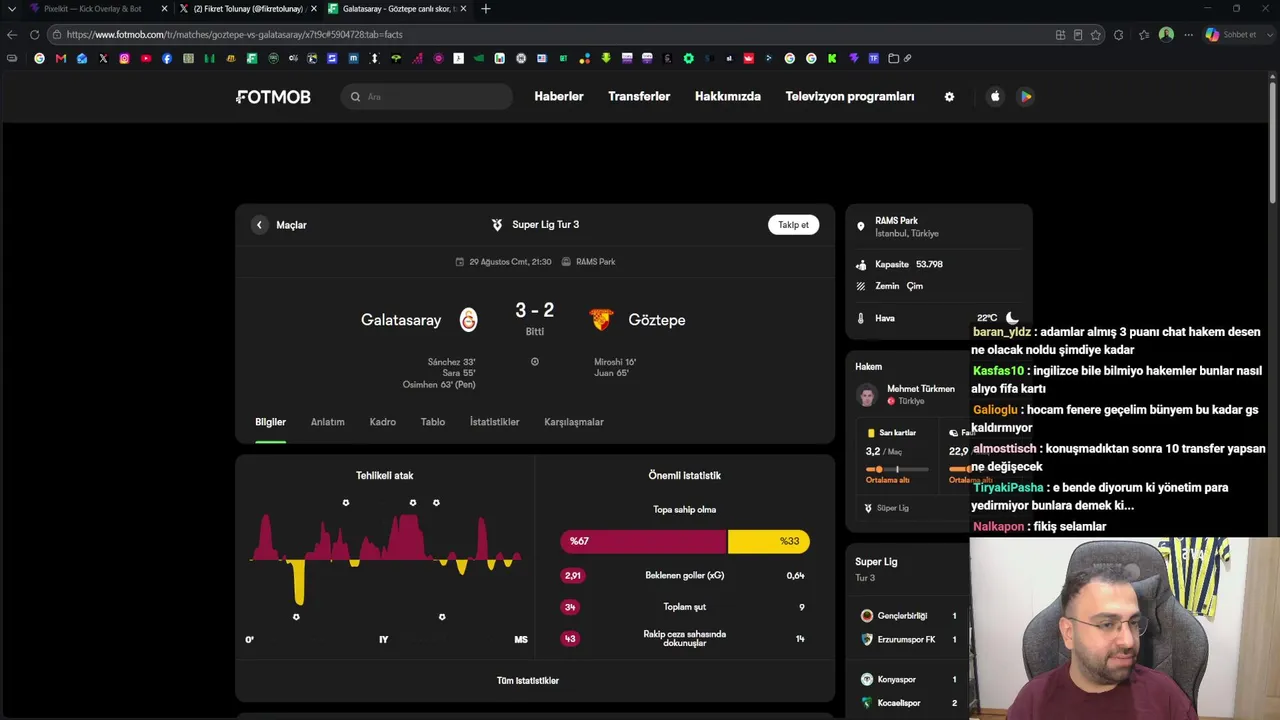Open browser profile avatar

[1166, 35]
